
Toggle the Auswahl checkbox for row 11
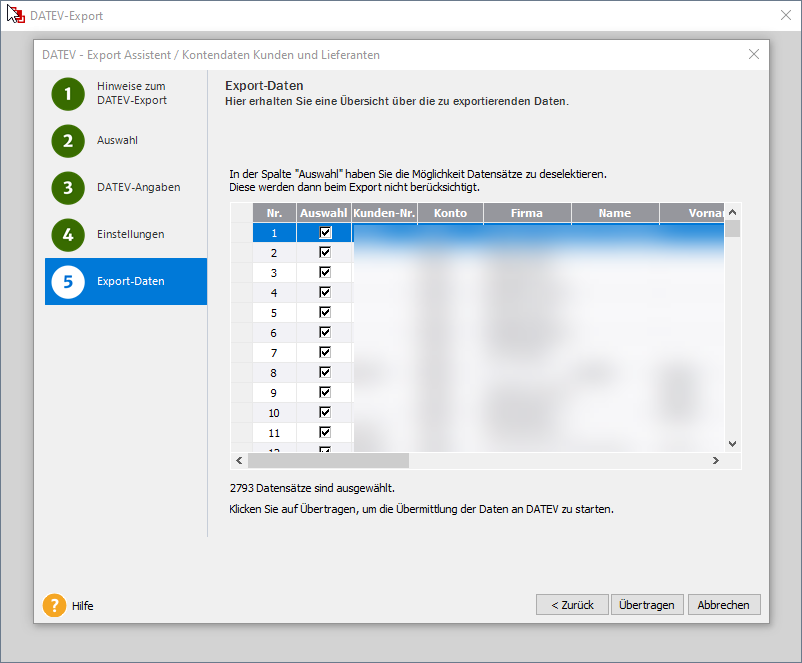pos(325,432)
